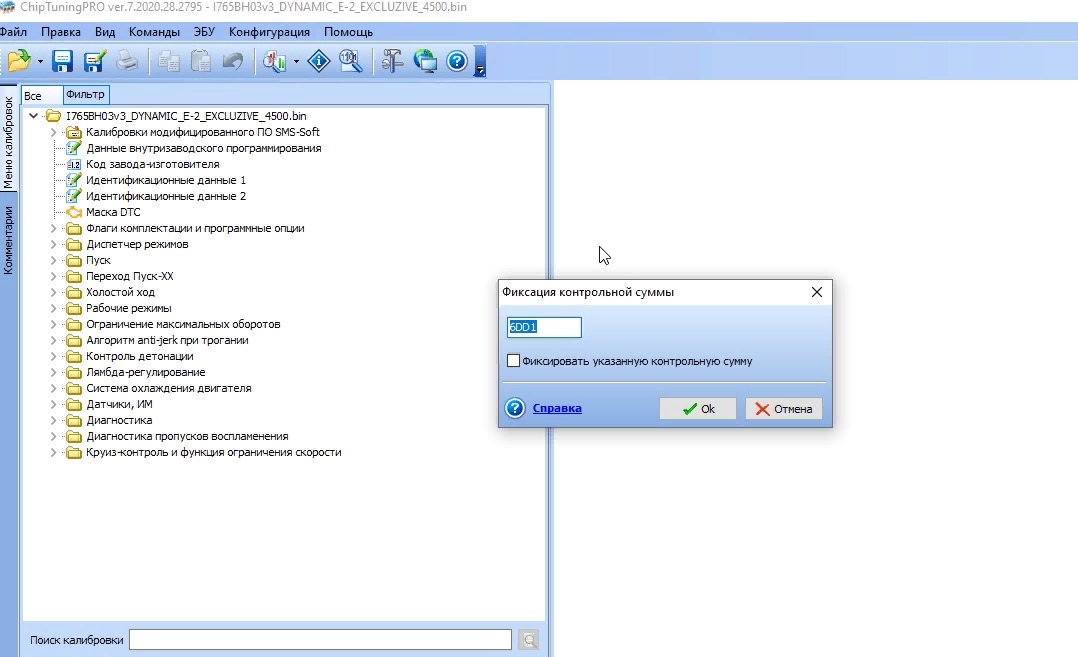Click the open file folder icon

point(18,62)
